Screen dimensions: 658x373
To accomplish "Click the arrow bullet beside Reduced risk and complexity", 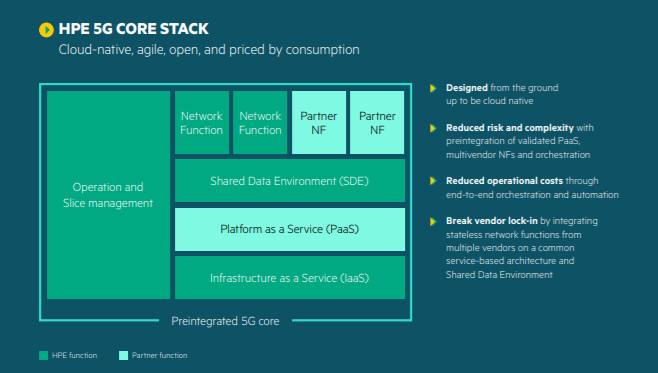I will 433,128.
